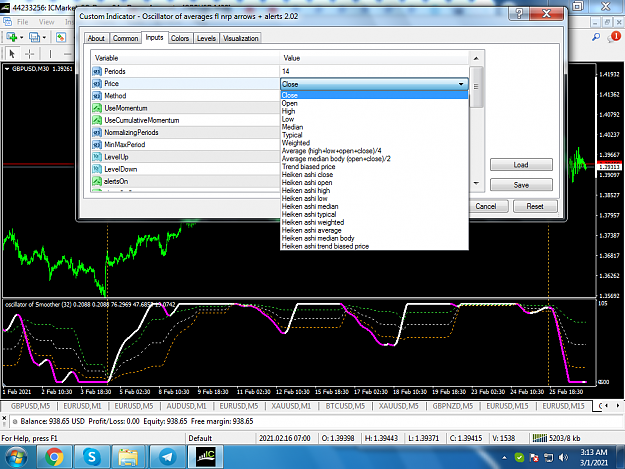Switch to the Colors tab
Image resolution: width=625 pixels, height=469 pixels.
[x=180, y=38]
